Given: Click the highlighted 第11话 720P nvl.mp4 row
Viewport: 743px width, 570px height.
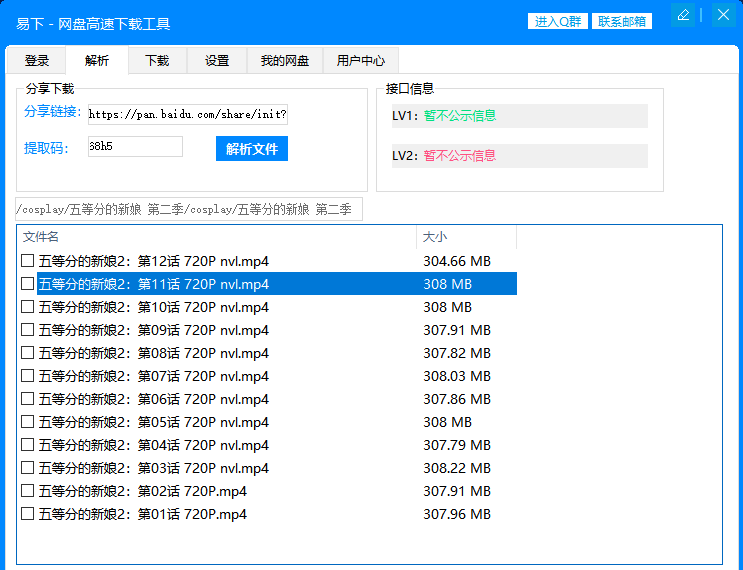Looking at the screenshot, I should tap(277, 284).
